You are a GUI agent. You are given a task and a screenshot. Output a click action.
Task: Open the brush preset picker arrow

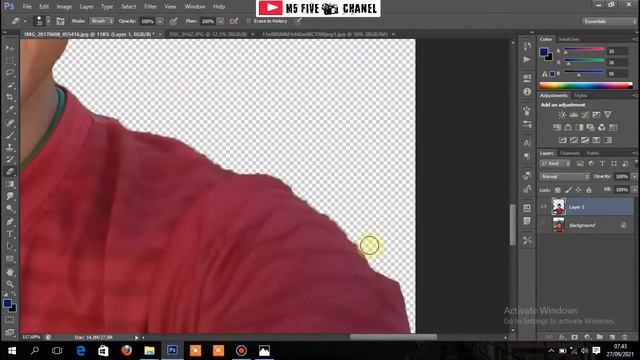pos(48,21)
